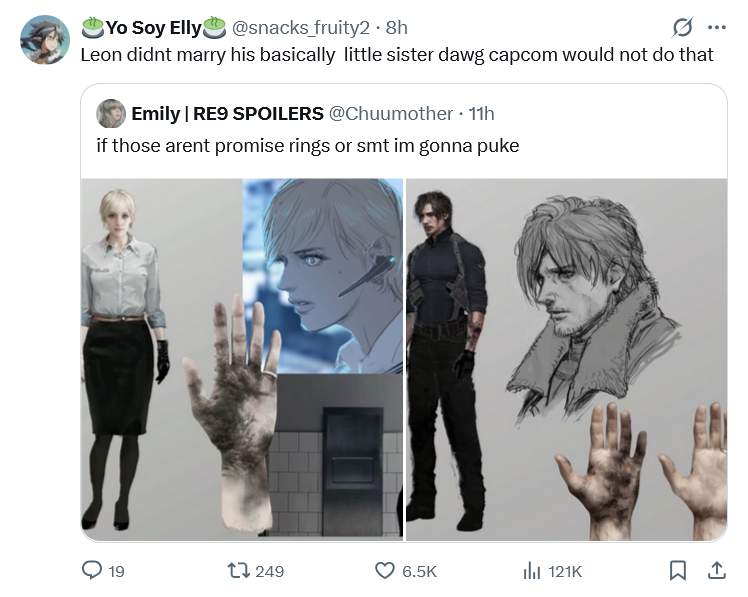
Task: Open the share tweet icon
Action: point(716,570)
